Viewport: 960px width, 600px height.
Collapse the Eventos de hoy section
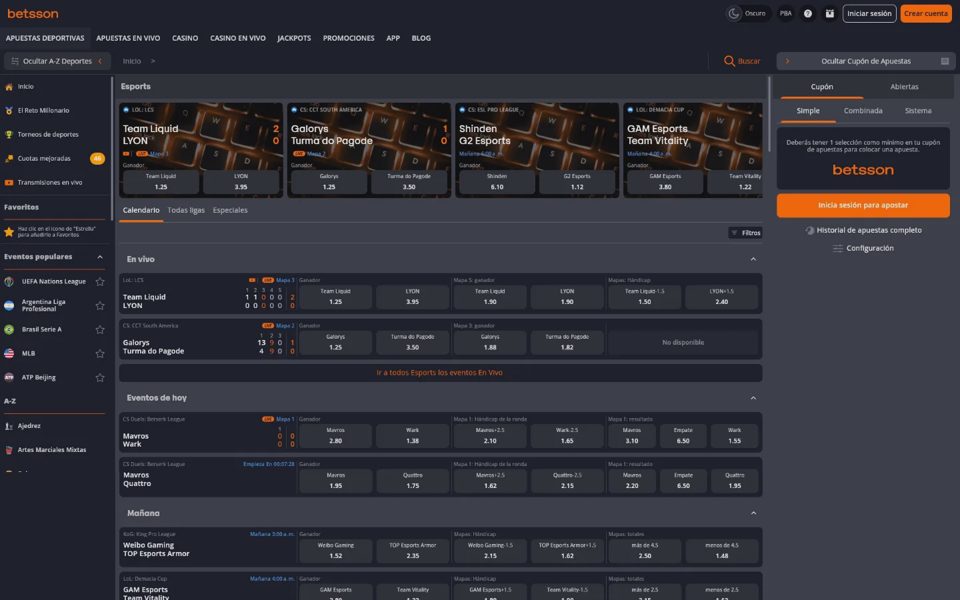[x=753, y=398]
